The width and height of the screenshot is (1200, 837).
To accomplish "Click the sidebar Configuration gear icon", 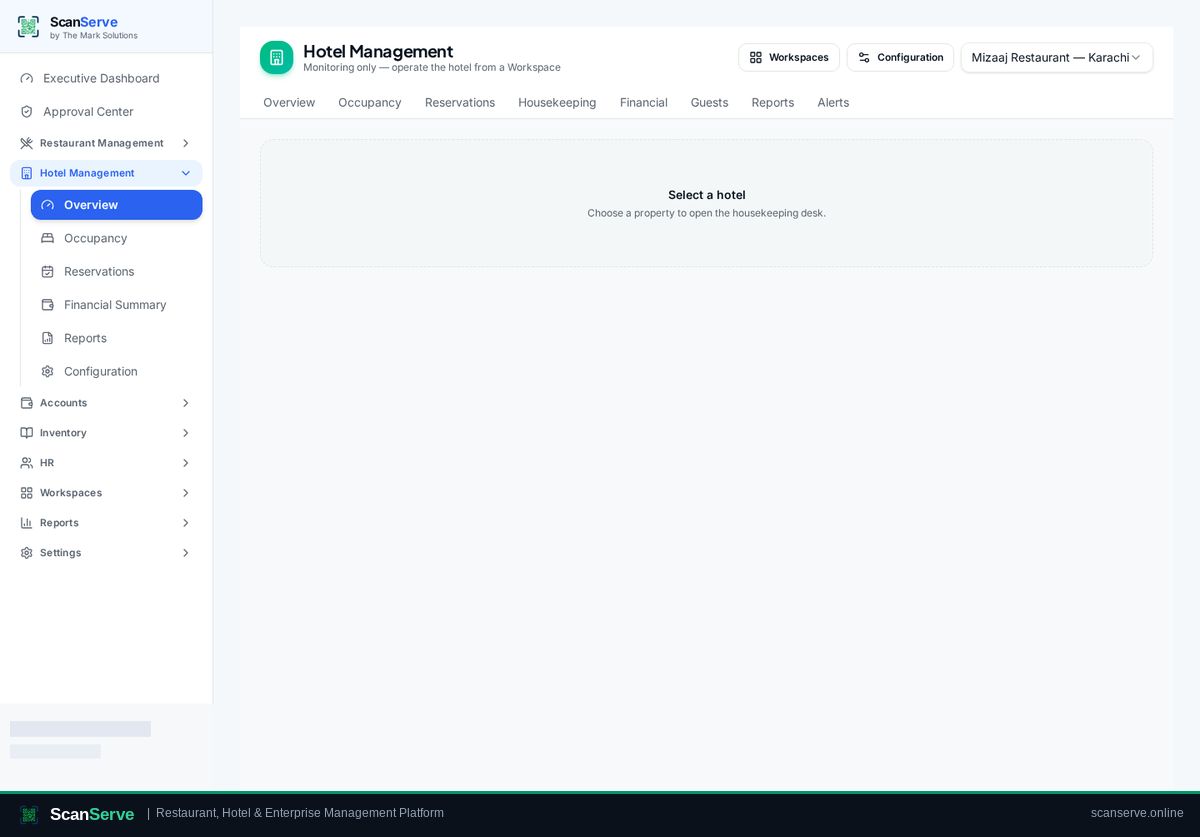I will pos(47,371).
